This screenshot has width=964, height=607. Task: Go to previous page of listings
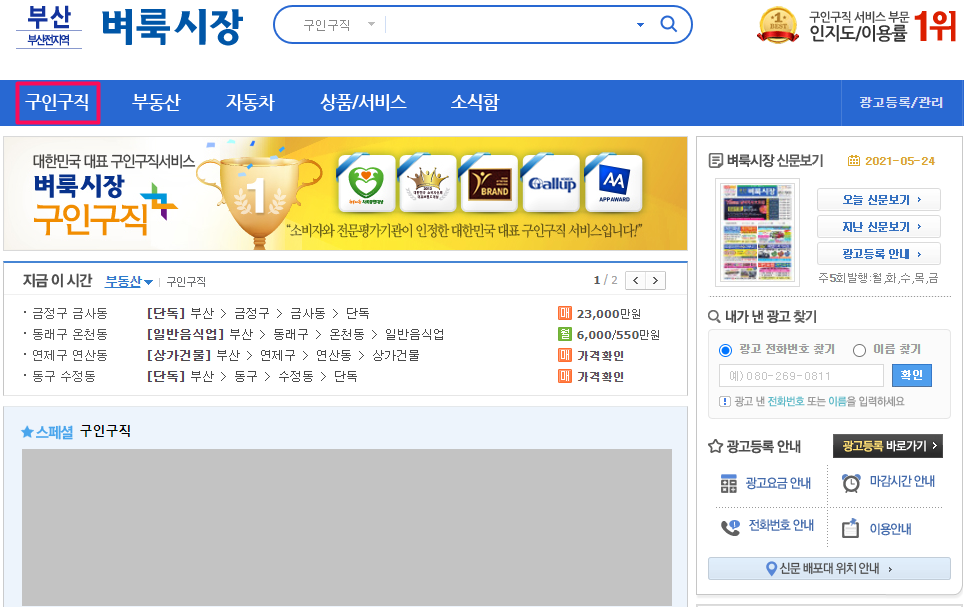[636, 280]
